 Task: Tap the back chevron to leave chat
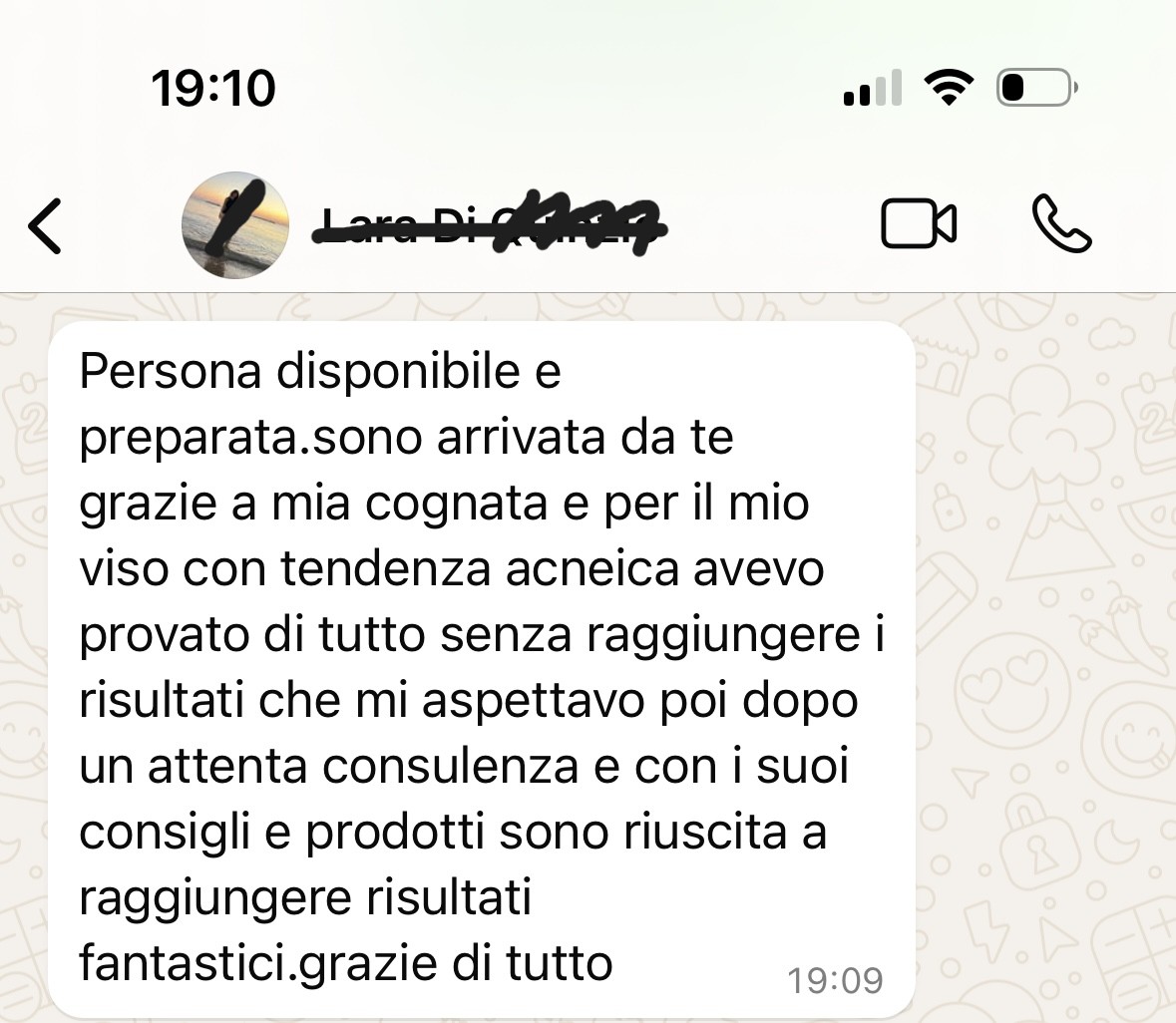[x=45, y=225]
